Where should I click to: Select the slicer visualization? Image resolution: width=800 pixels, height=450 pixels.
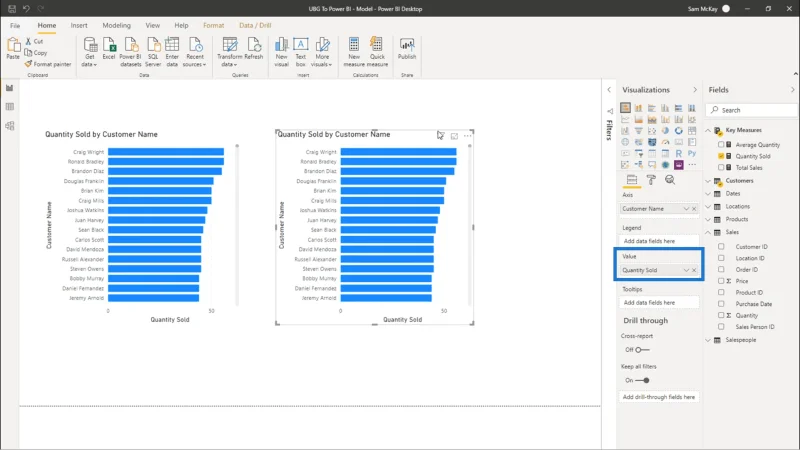639,154
